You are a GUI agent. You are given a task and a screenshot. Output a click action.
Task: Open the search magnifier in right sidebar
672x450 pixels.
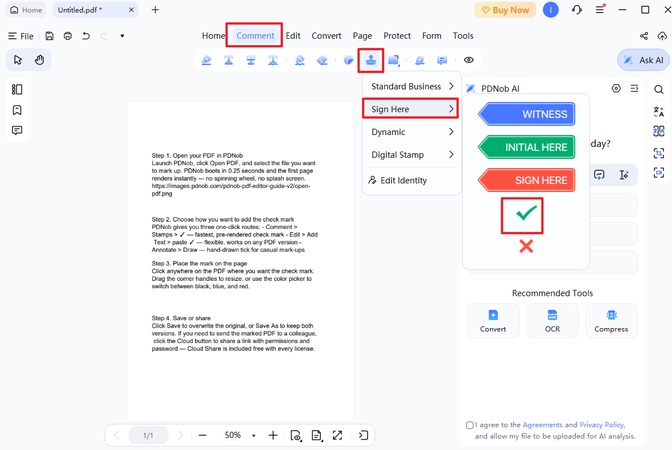pos(659,90)
